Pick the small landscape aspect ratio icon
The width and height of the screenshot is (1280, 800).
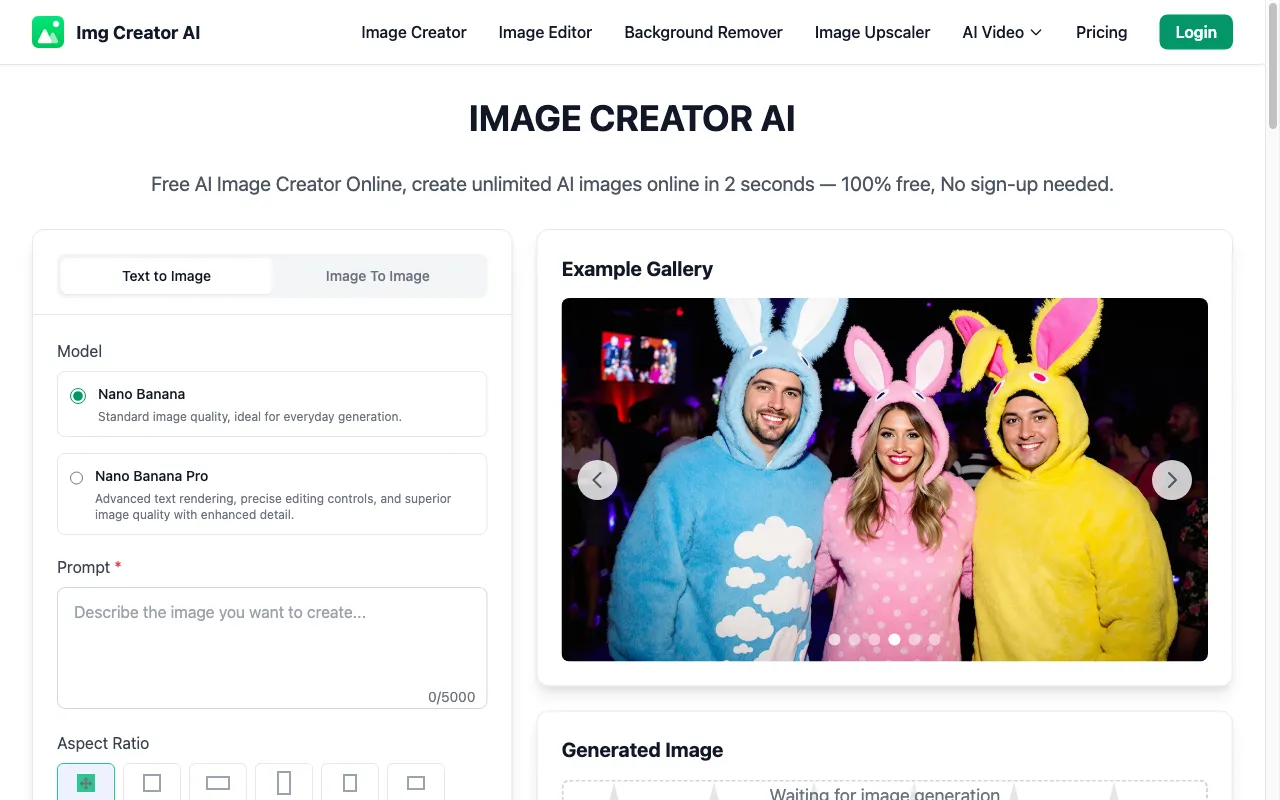tap(416, 783)
